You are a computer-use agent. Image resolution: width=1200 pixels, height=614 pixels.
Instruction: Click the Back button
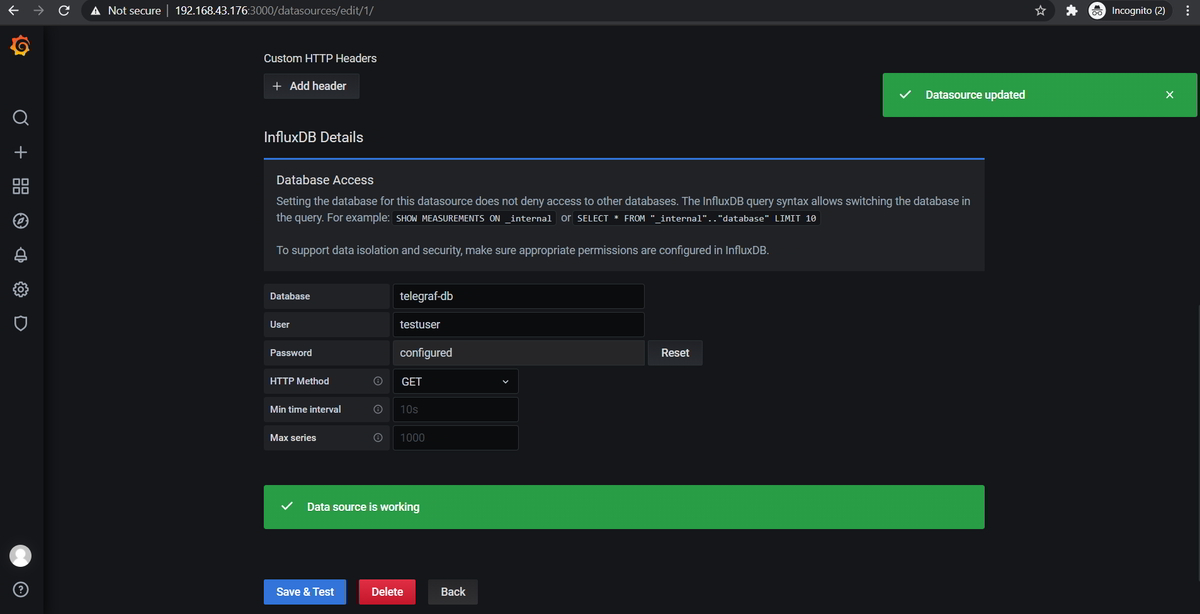click(x=453, y=592)
